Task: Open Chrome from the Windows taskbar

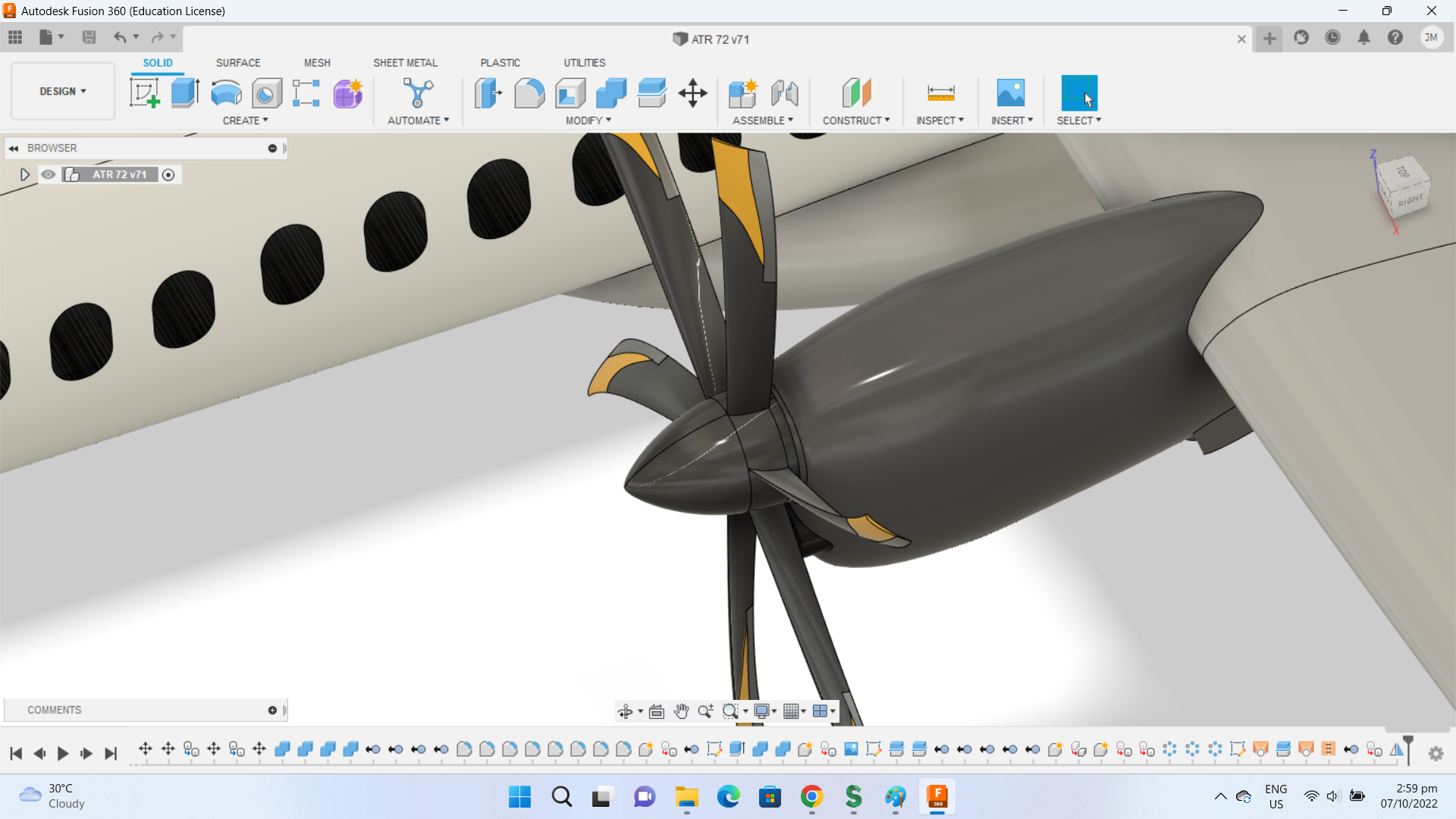Action: [x=811, y=797]
